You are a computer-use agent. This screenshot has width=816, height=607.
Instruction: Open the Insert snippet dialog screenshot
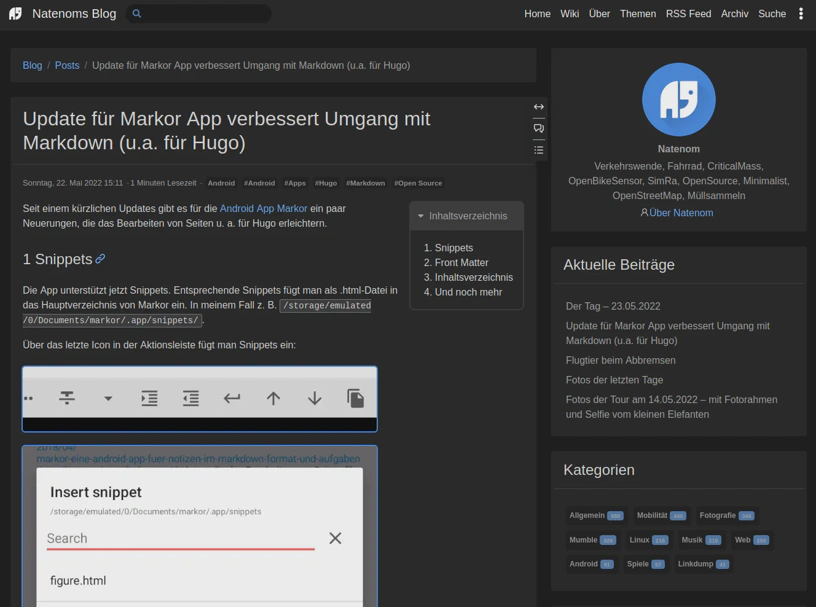pos(200,526)
